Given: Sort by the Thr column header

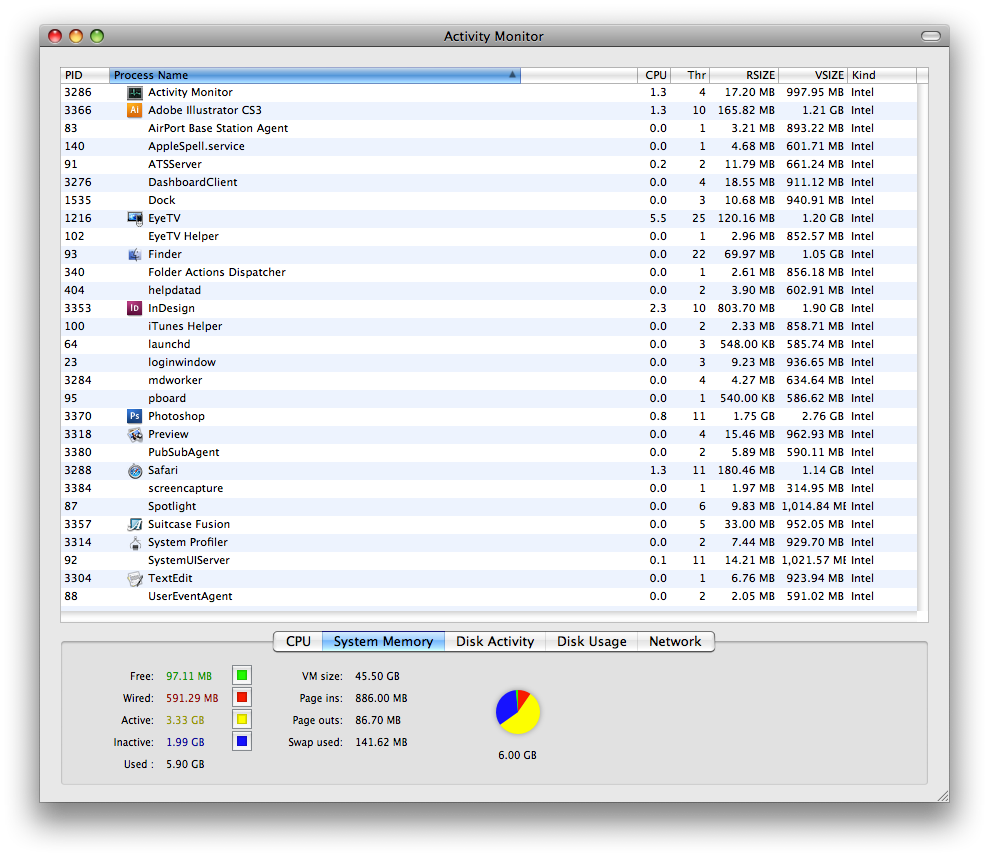Looking at the screenshot, I should pyautogui.click(x=691, y=75).
